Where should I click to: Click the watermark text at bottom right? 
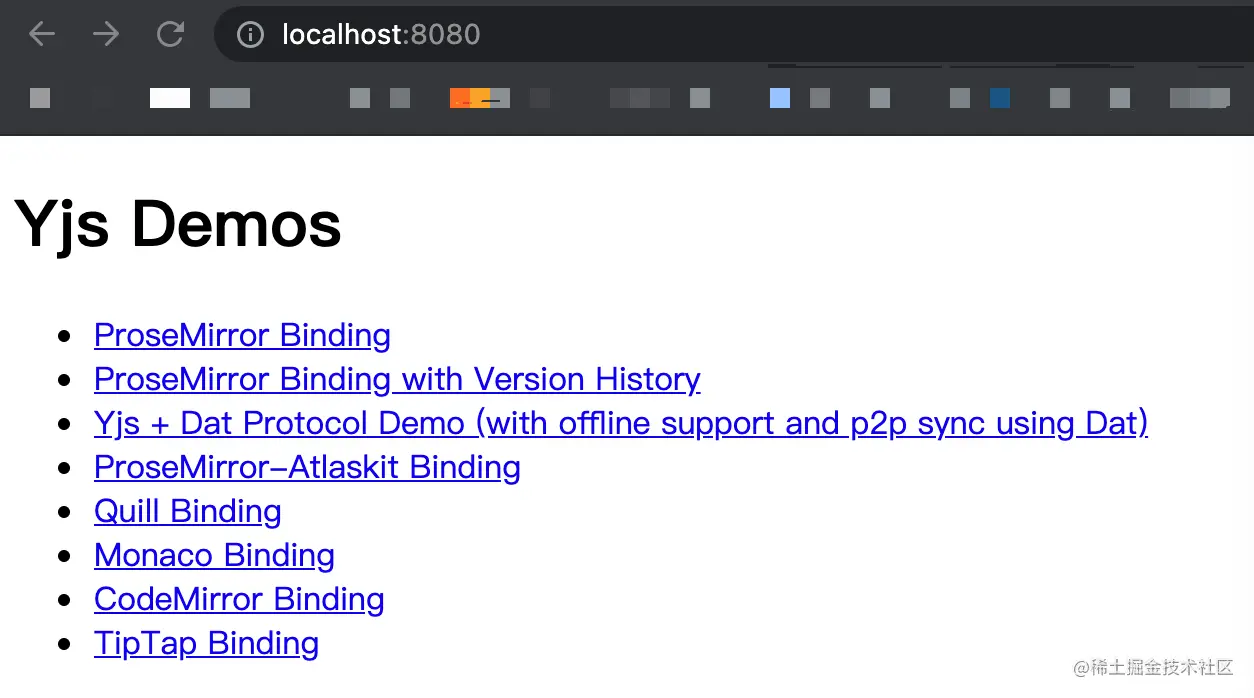click(1153, 667)
